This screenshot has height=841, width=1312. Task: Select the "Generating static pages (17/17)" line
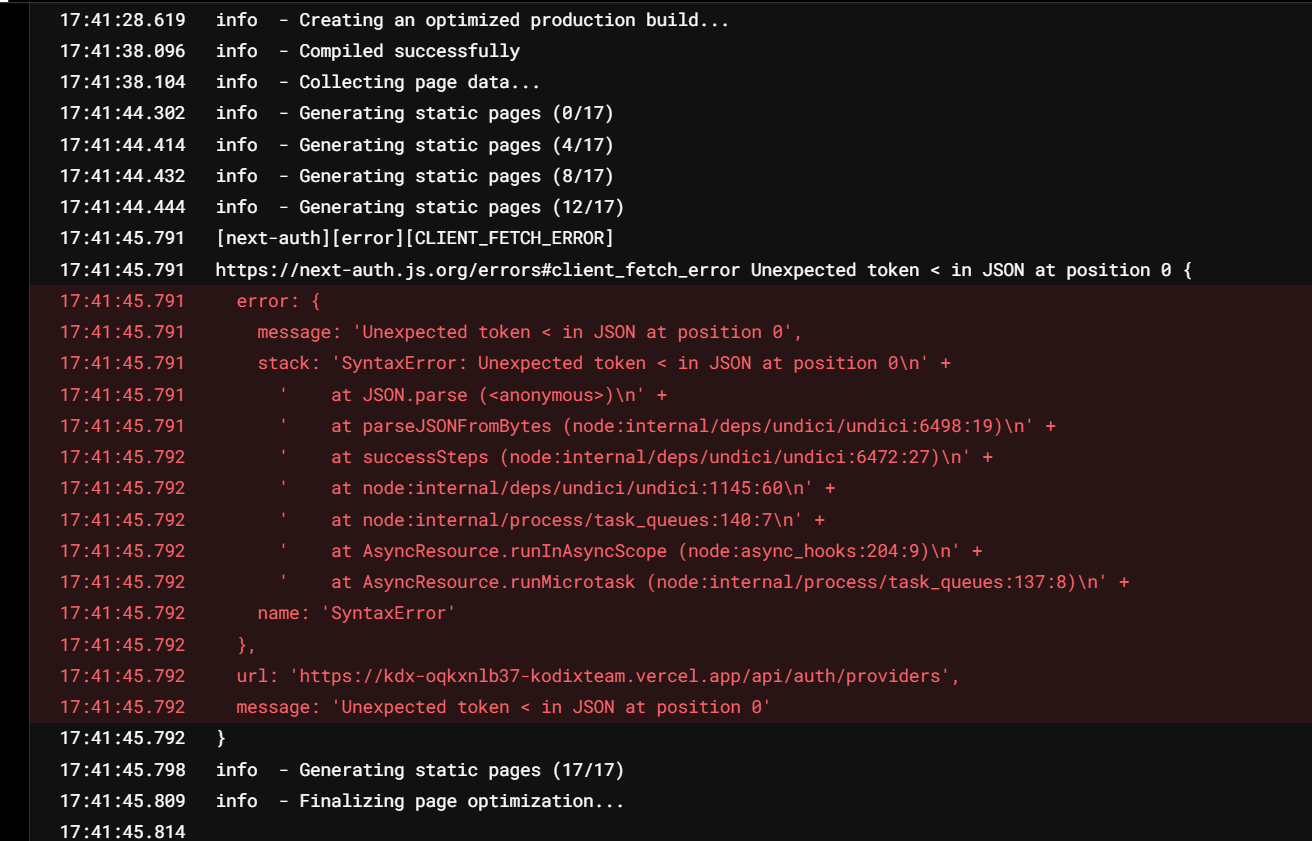click(461, 770)
